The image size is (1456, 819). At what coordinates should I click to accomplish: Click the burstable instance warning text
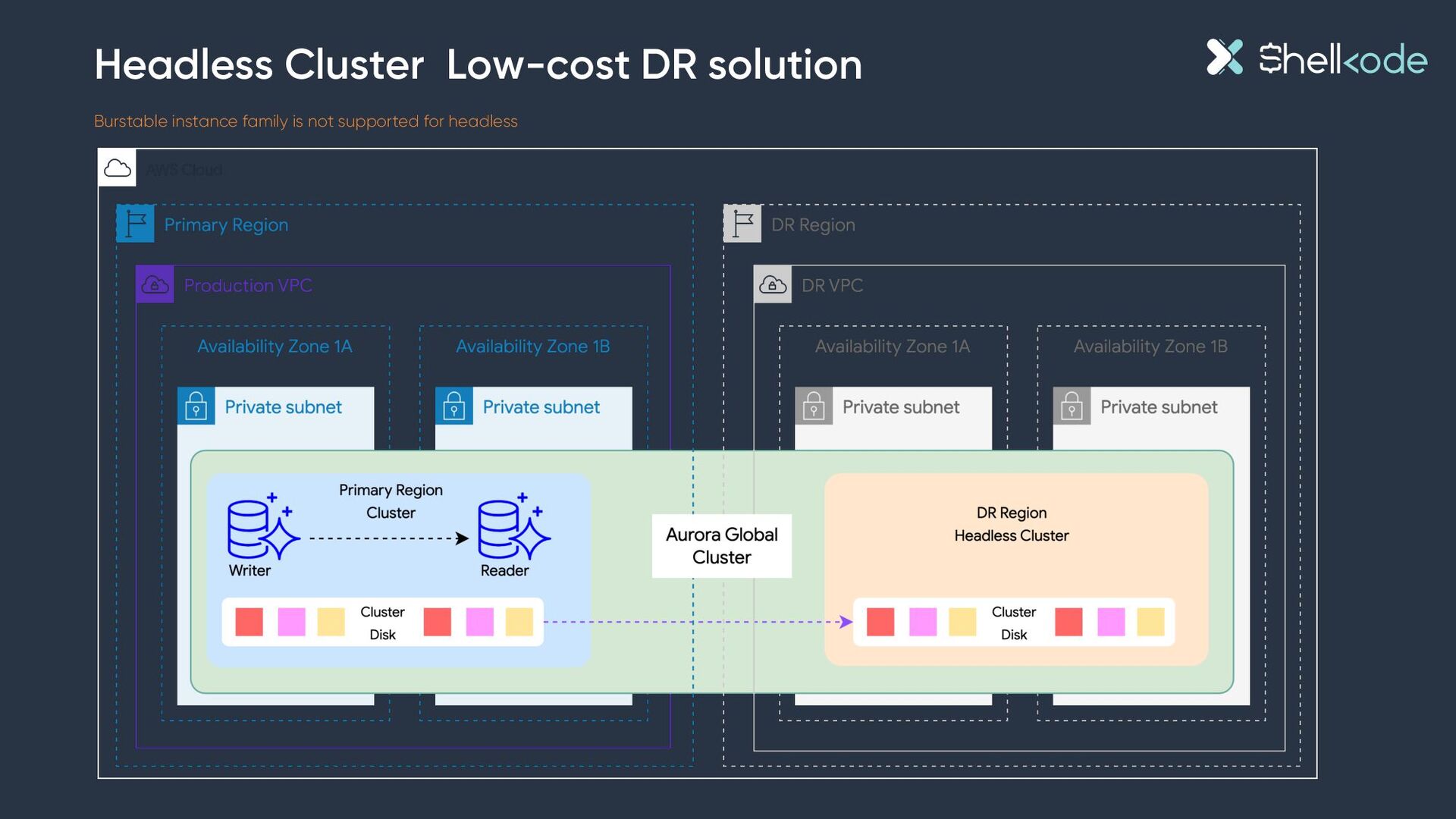pyautogui.click(x=306, y=121)
